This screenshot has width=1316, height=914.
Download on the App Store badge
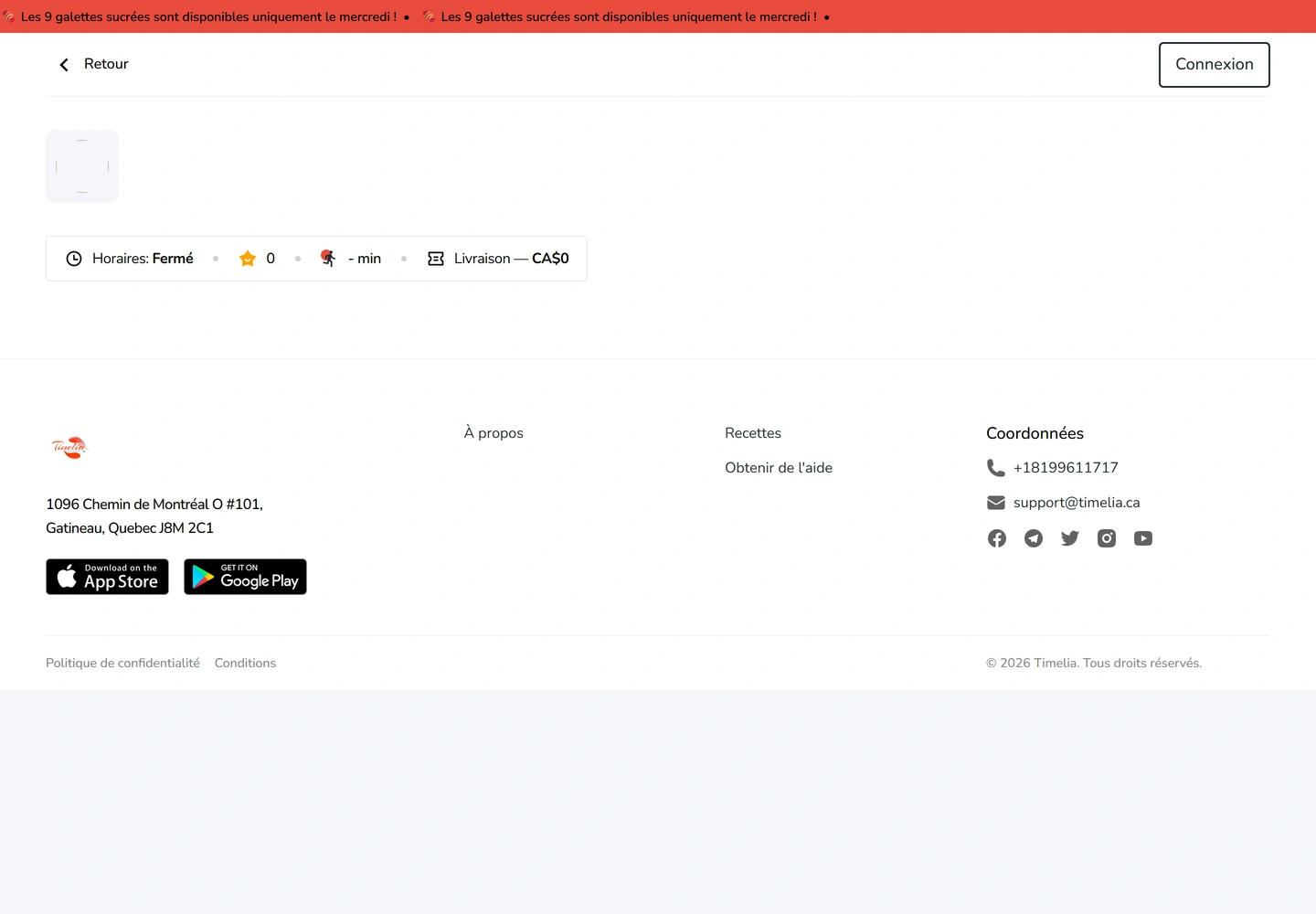click(108, 577)
